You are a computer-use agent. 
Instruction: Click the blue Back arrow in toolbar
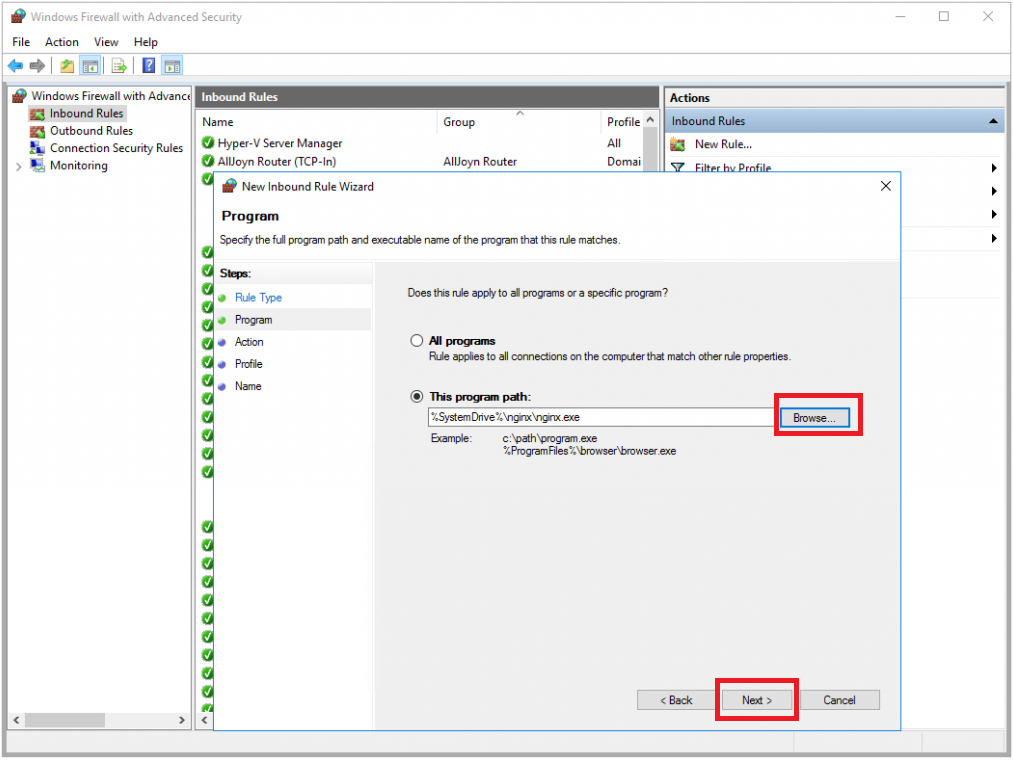click(x=15, y=65)
